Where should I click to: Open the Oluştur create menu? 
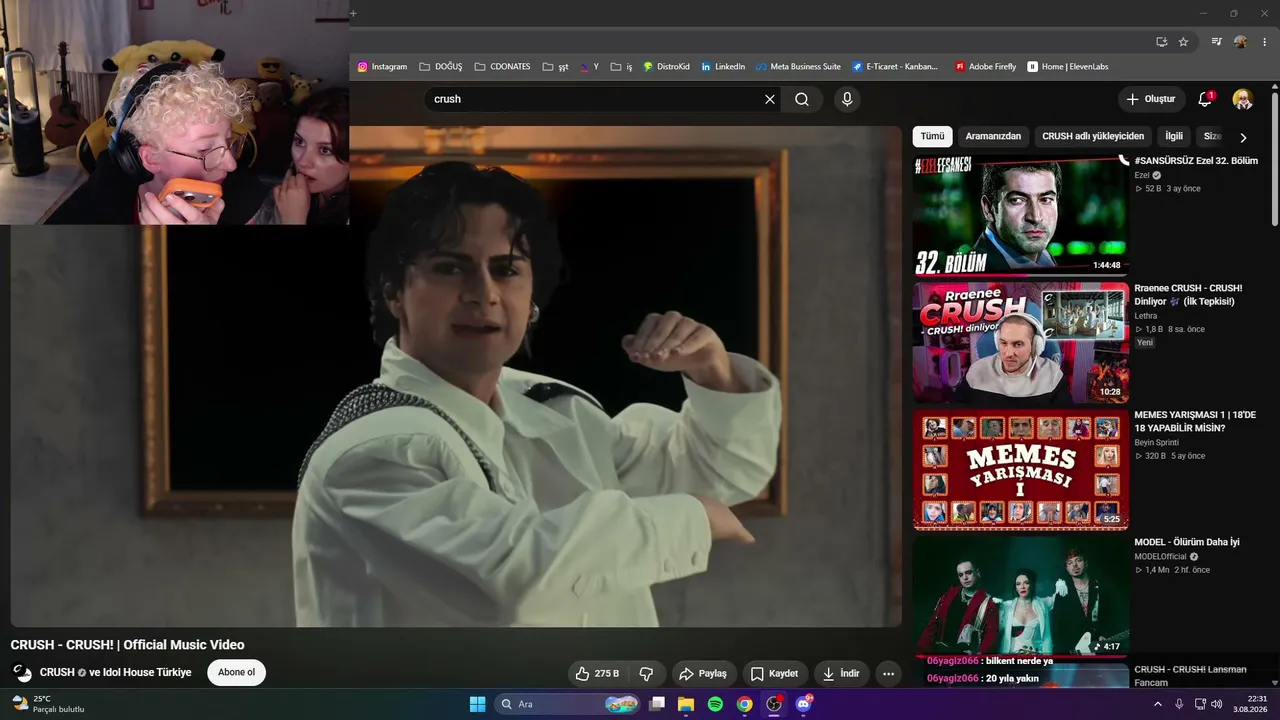pos(1151,99)
